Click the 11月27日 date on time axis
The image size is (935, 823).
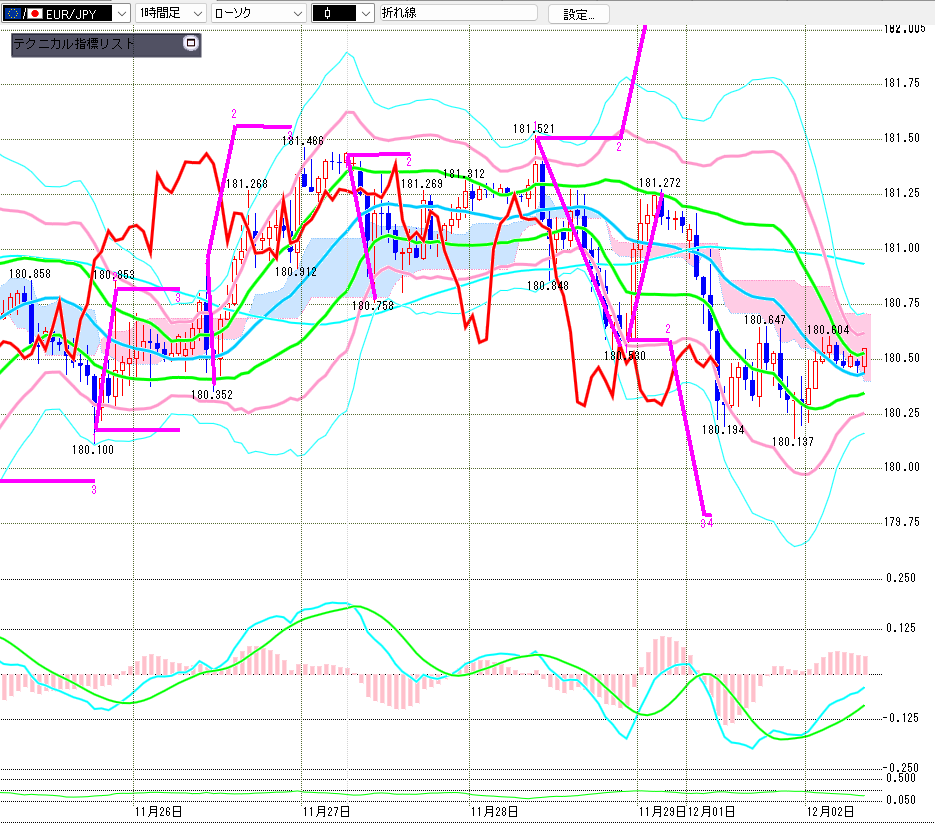click(326, 810)
